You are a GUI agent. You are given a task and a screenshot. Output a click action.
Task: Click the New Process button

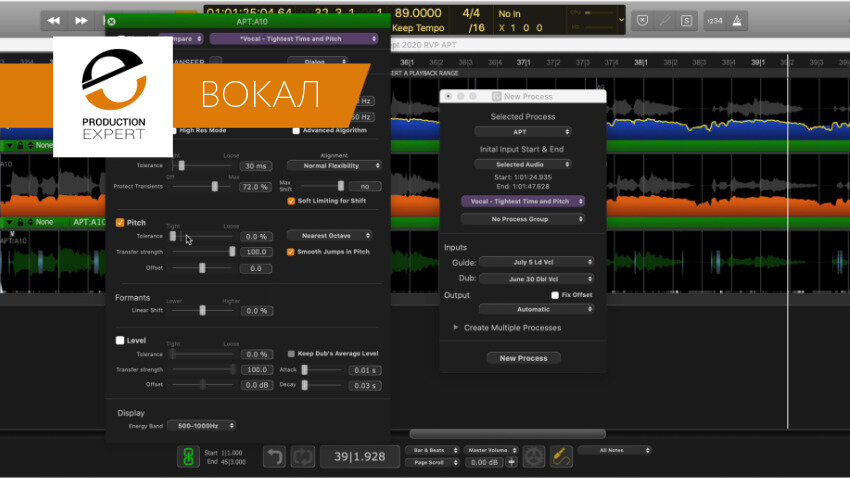click(524, 358)
